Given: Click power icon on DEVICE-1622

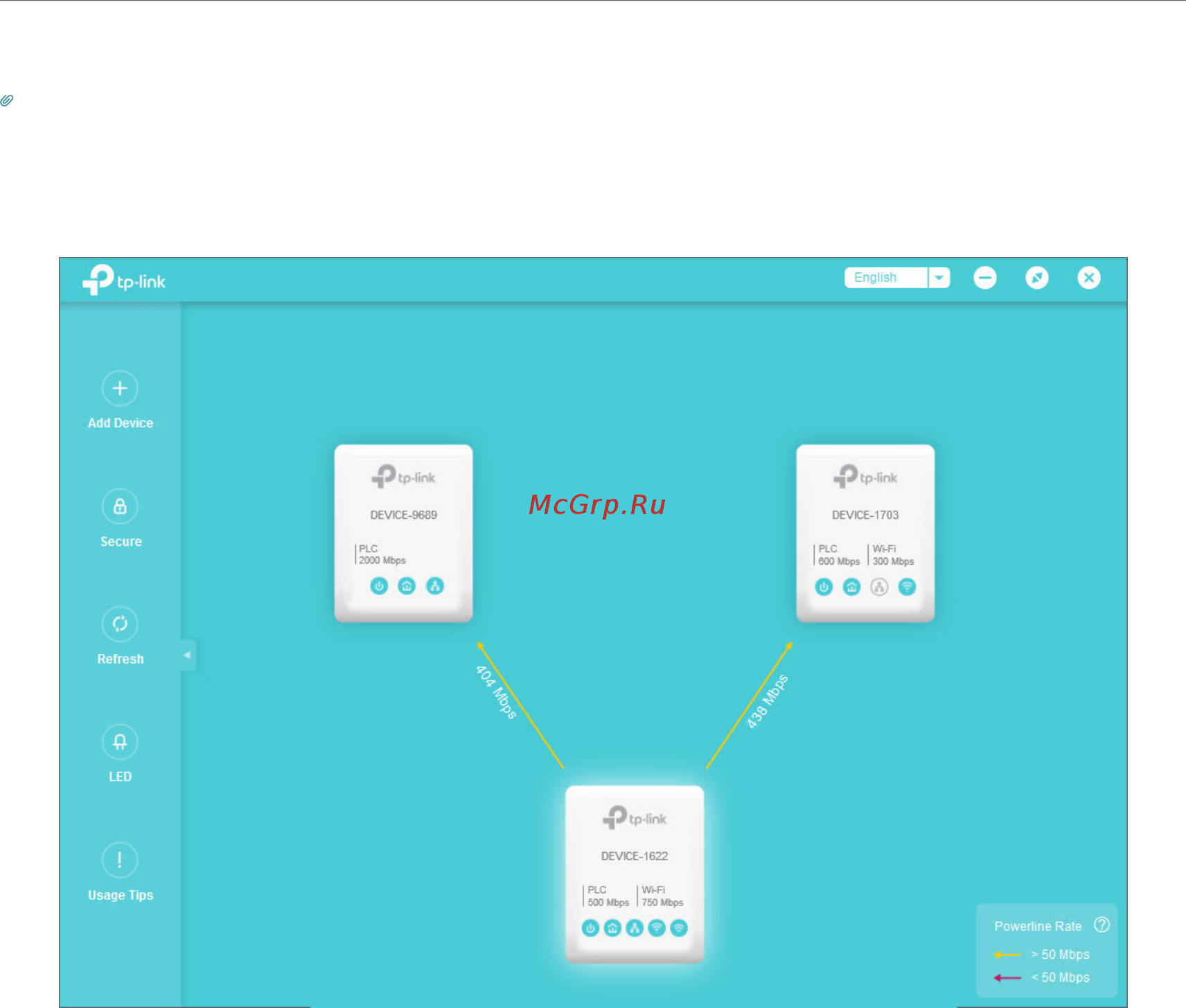Looking at the screenshot, I should (x=590, y=928).
